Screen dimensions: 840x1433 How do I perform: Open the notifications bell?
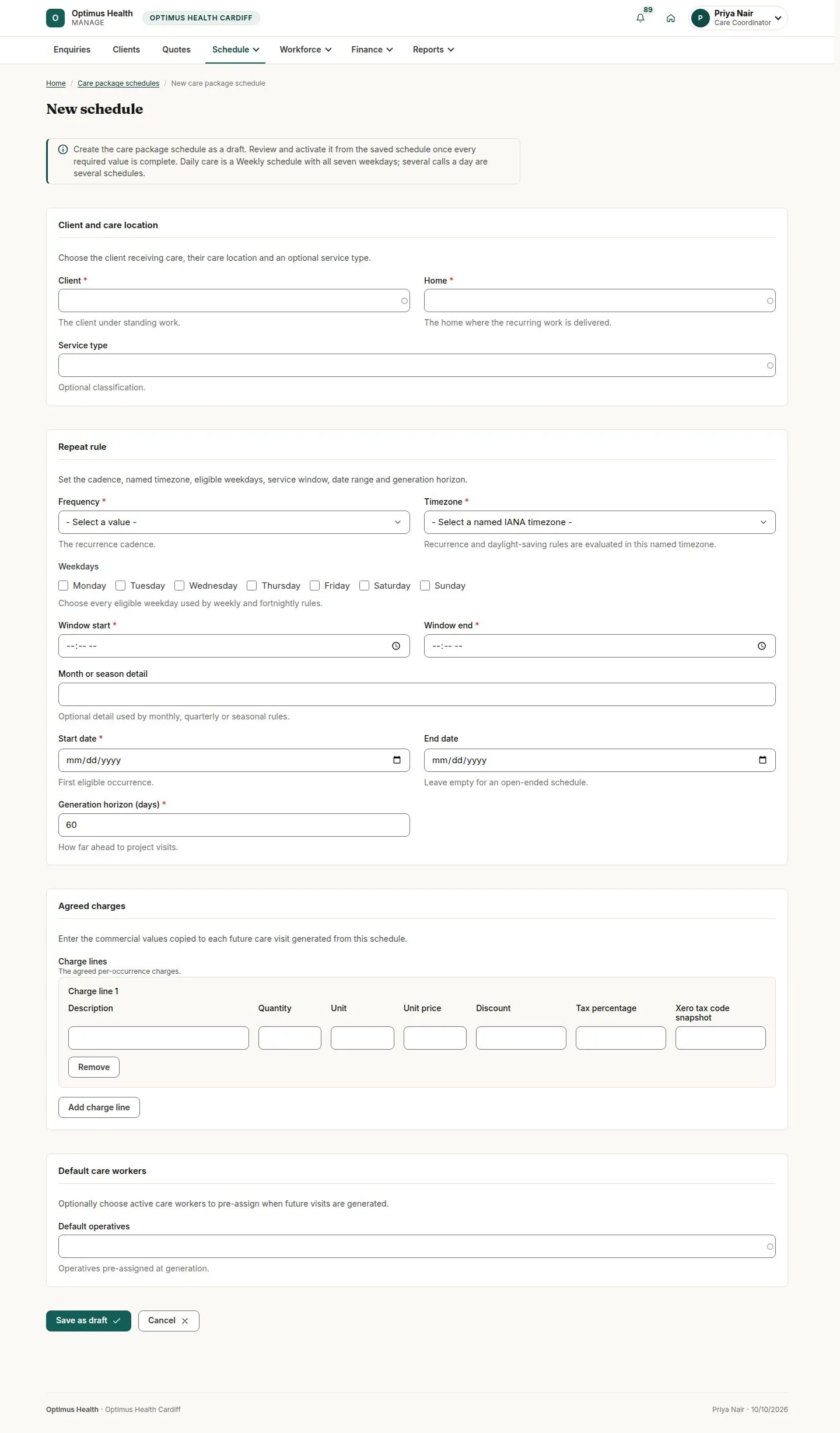(640, 18)
